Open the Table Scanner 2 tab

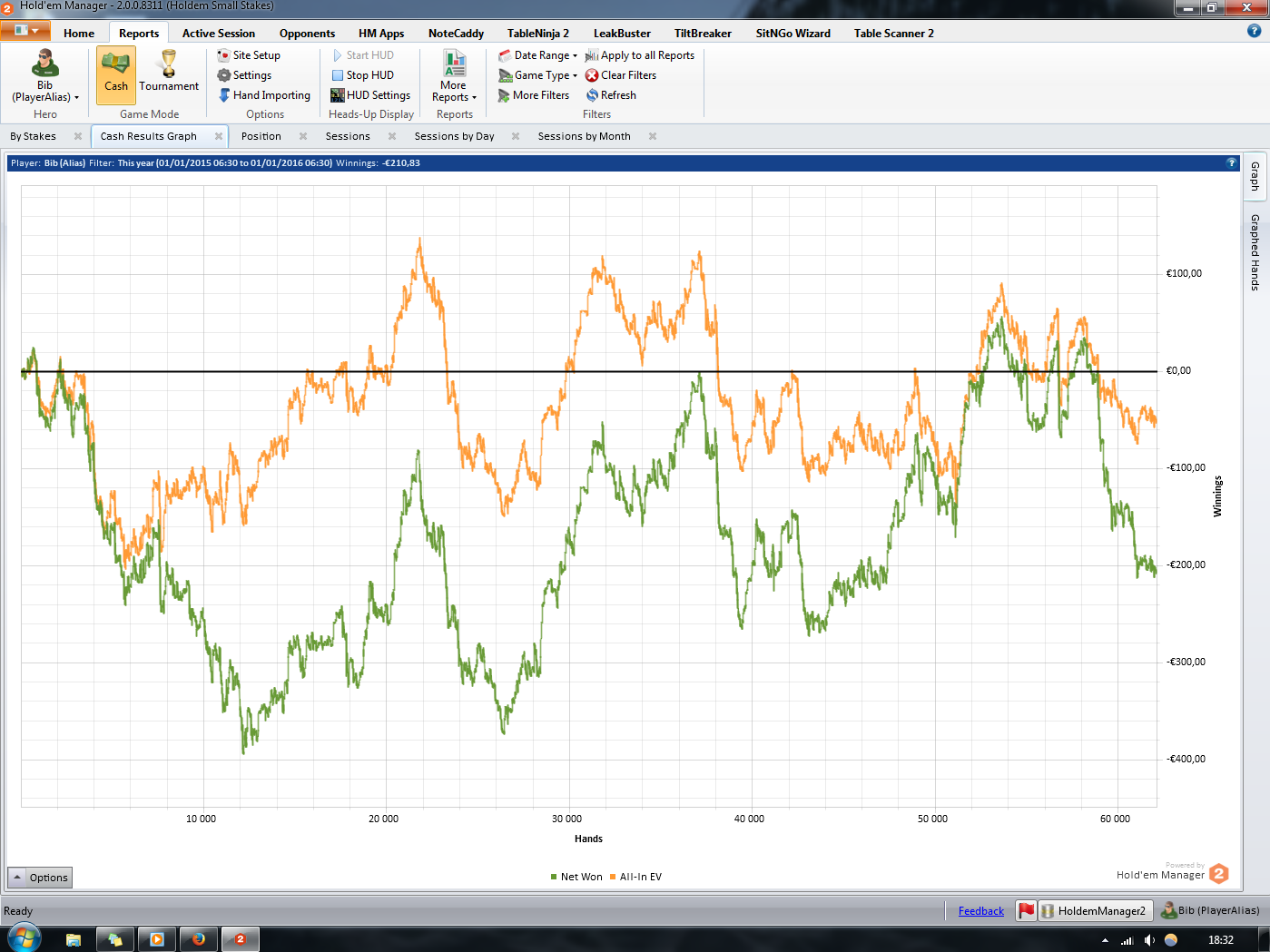(893, 34)
